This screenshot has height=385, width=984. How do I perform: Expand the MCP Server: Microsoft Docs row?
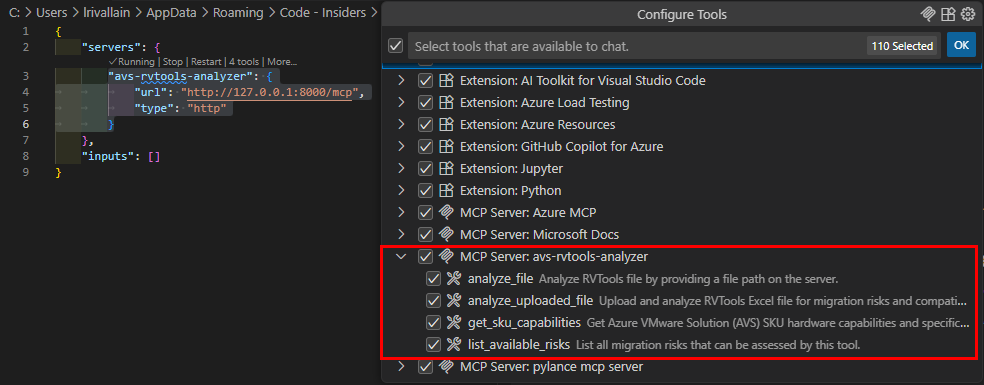coord(402,234)
